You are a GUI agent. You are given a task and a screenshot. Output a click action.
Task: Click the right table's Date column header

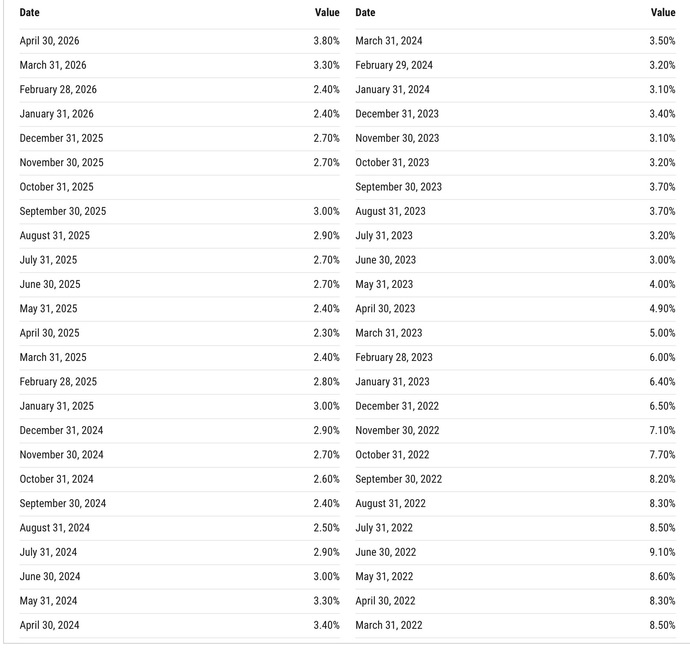tap(365, 12)
